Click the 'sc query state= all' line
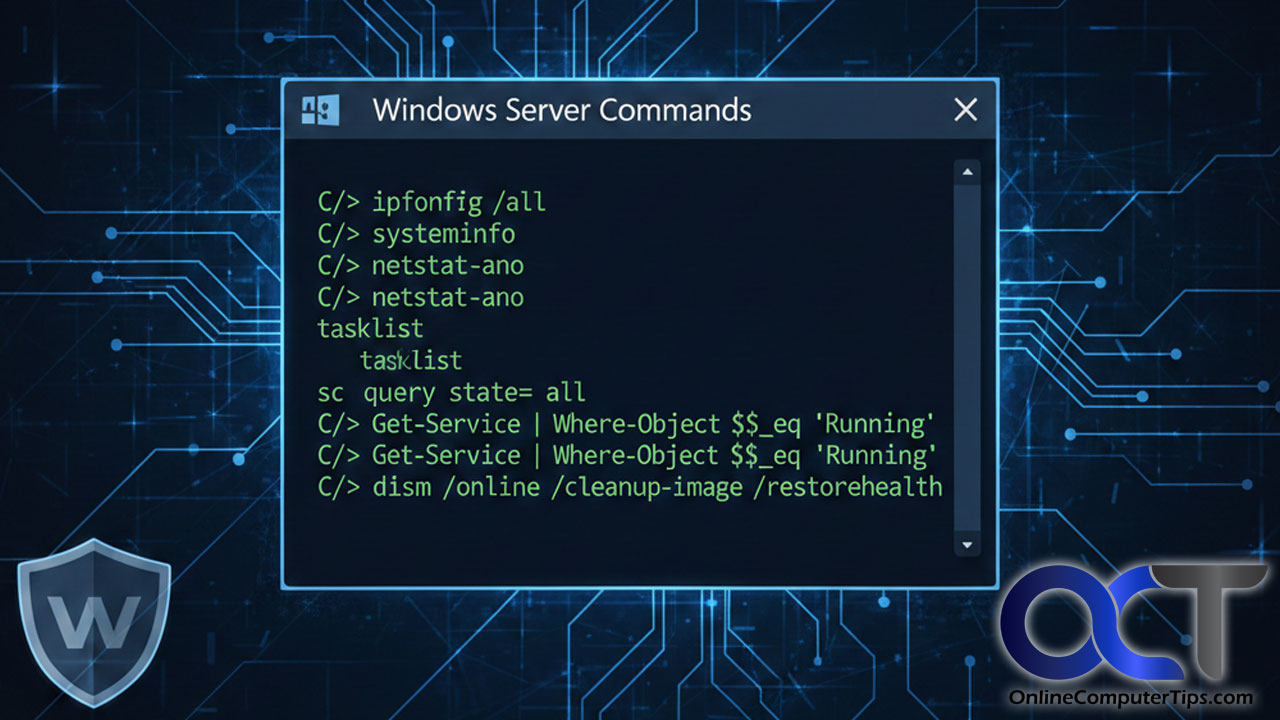 pyautogui.click(x=451, y=392)
